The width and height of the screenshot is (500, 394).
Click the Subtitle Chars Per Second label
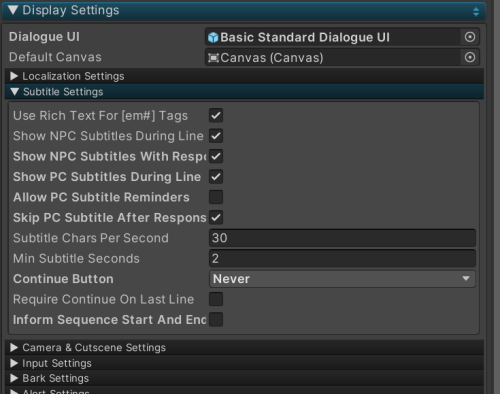point(91,238)
